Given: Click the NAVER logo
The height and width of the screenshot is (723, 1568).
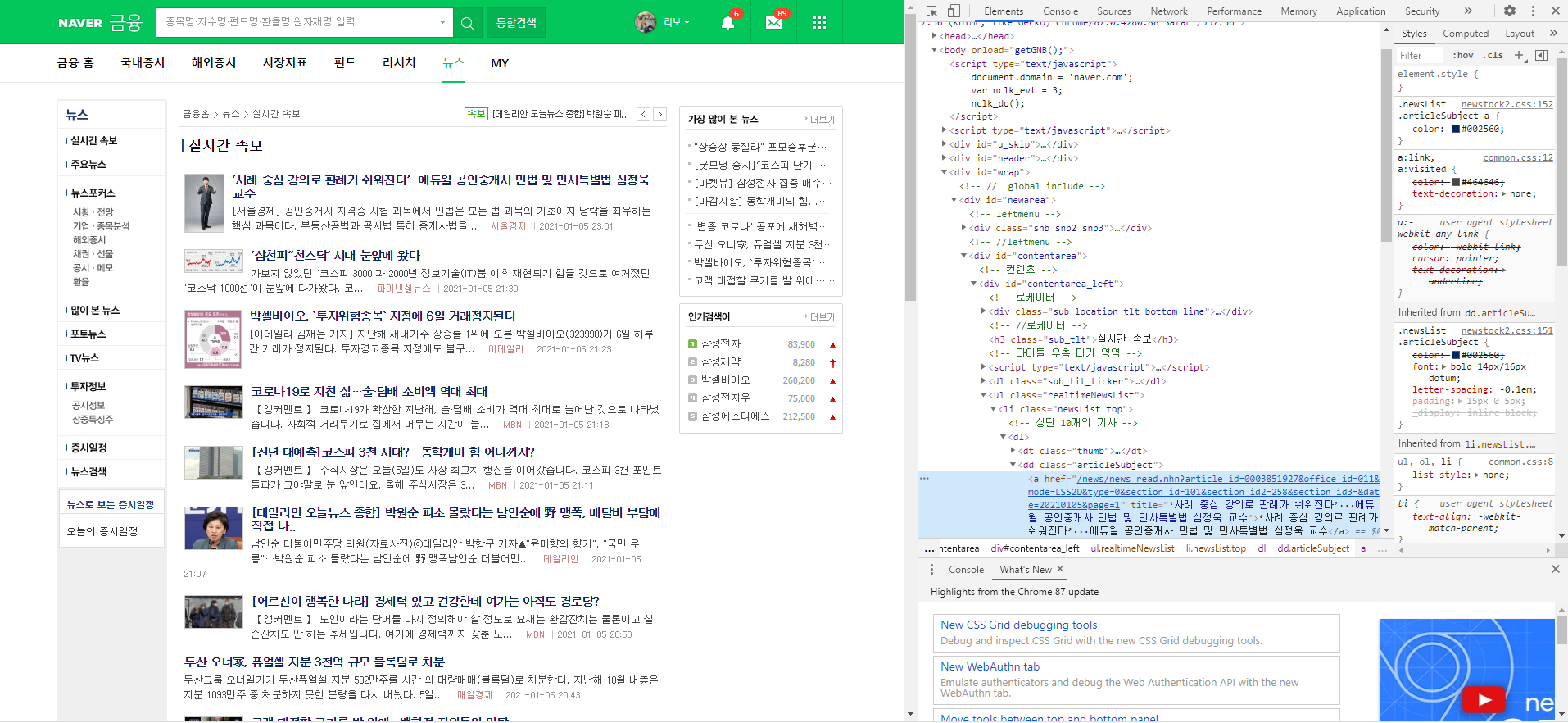Looking at the screenshot, I should point(80,23).
